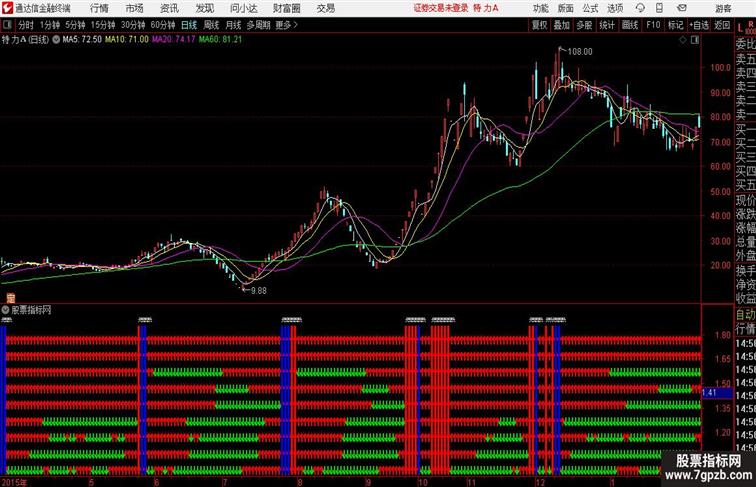Click the 统计 statistics toolbar button
Viewport: 756px width, 487px height.
tap(607, 25)
